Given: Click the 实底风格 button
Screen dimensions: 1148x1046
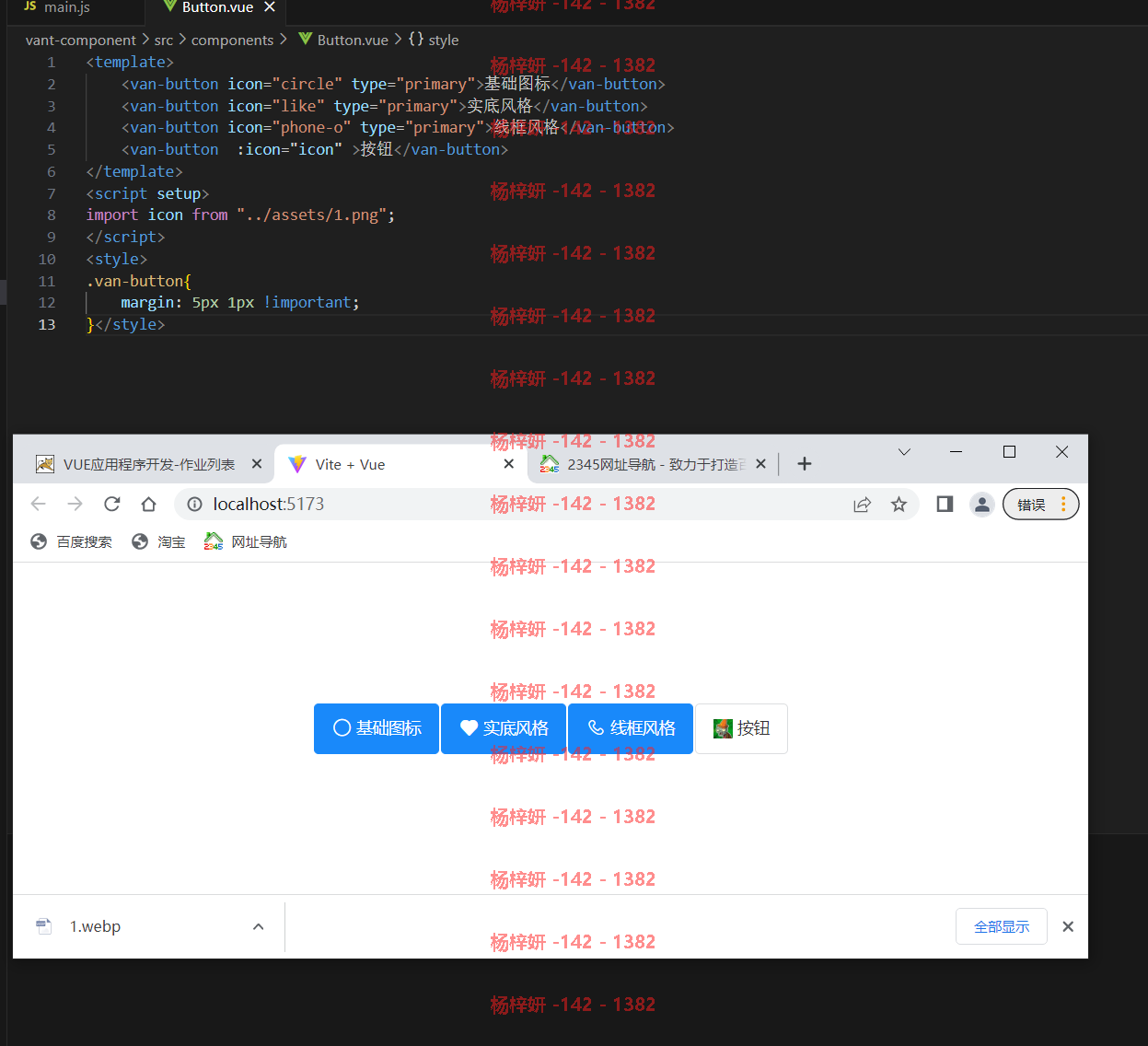Looking at the screenshot, I should 504,728.
